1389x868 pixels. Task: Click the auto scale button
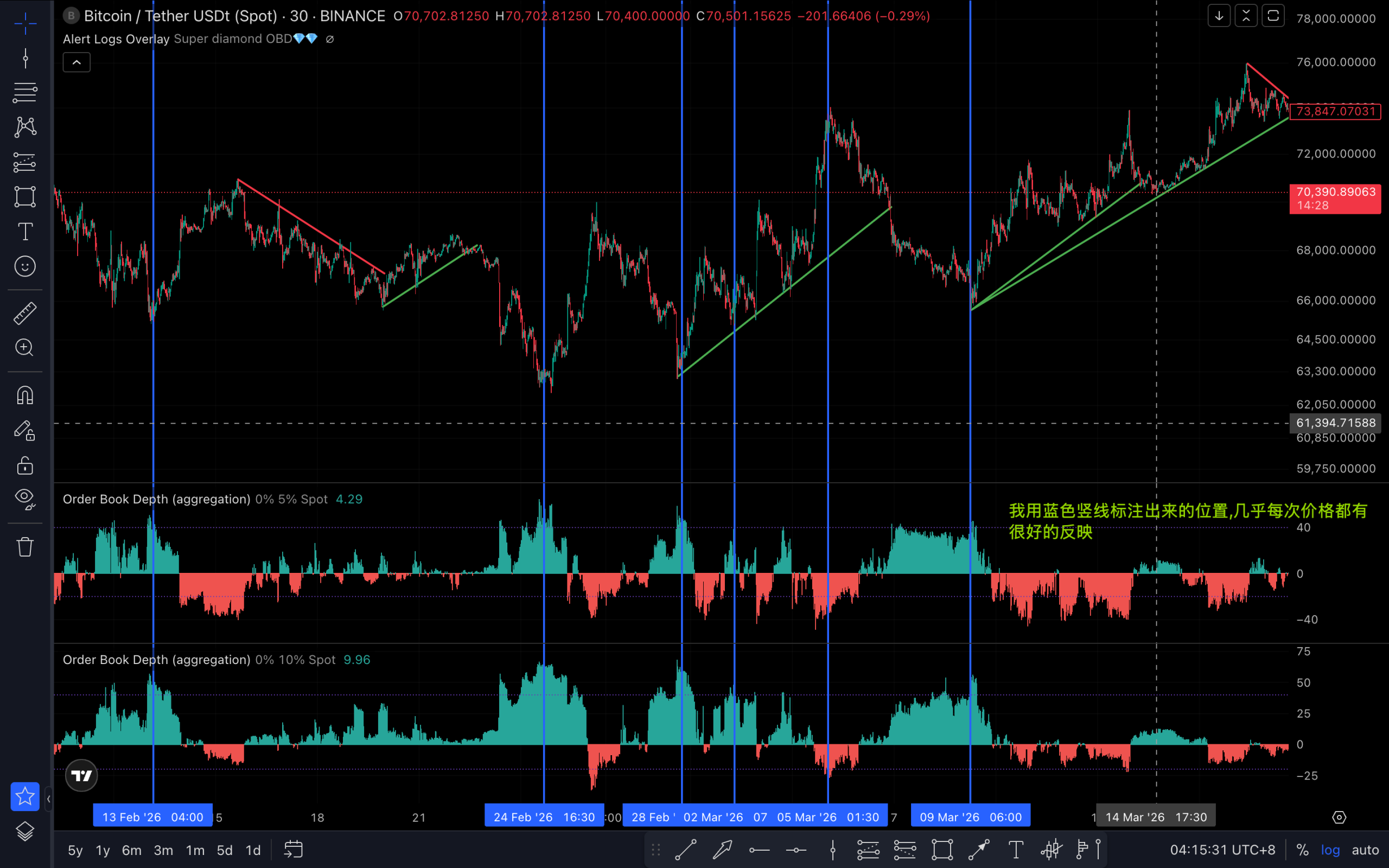click(1365, 850)
